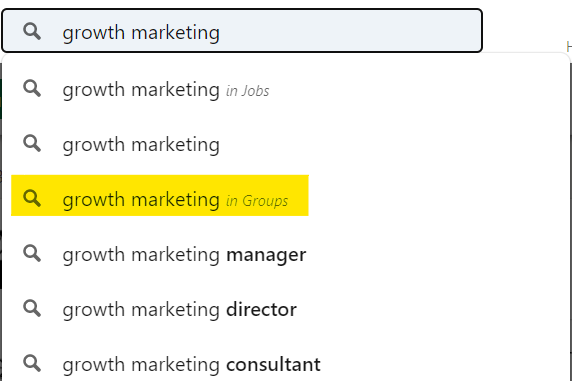Click the bold word 'director'
572x381 pixels.
(262, 309)
